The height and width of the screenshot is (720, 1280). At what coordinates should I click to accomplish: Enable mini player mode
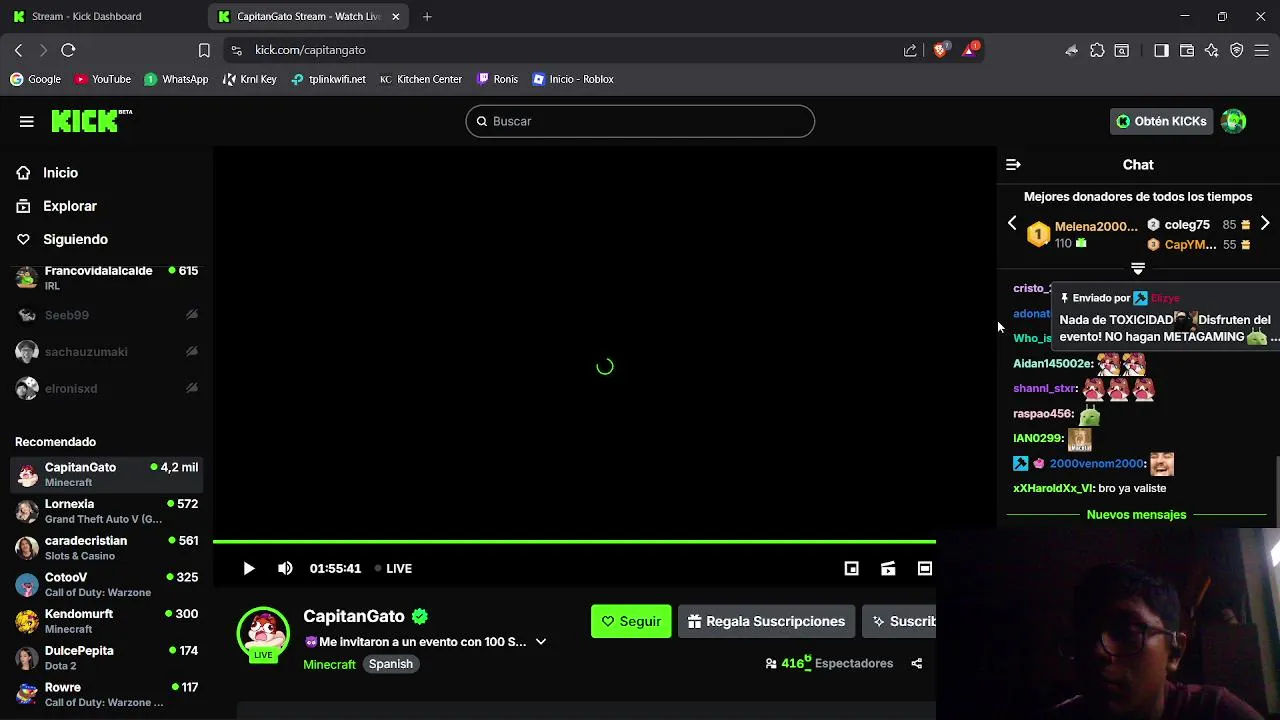(851, 568)
